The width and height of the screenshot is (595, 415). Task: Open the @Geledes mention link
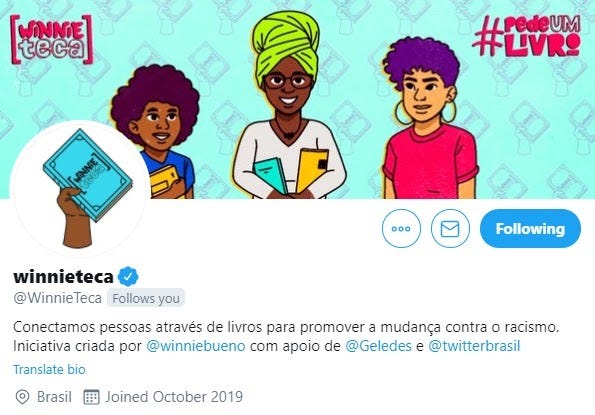378,346
